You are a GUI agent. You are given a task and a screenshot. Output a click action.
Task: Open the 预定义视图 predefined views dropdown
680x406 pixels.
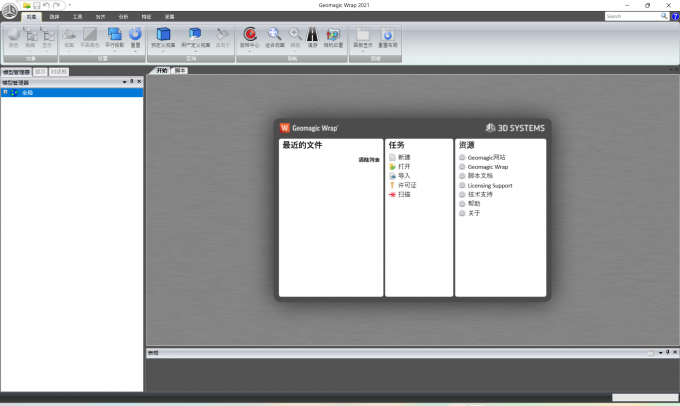click(x=163, y=51)
